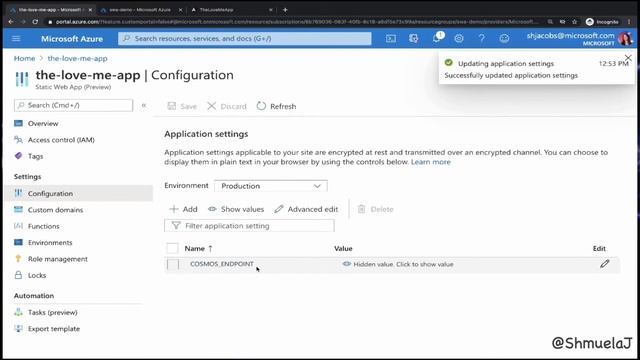
Task: Click Show values eye button
Action: (236, 209)
